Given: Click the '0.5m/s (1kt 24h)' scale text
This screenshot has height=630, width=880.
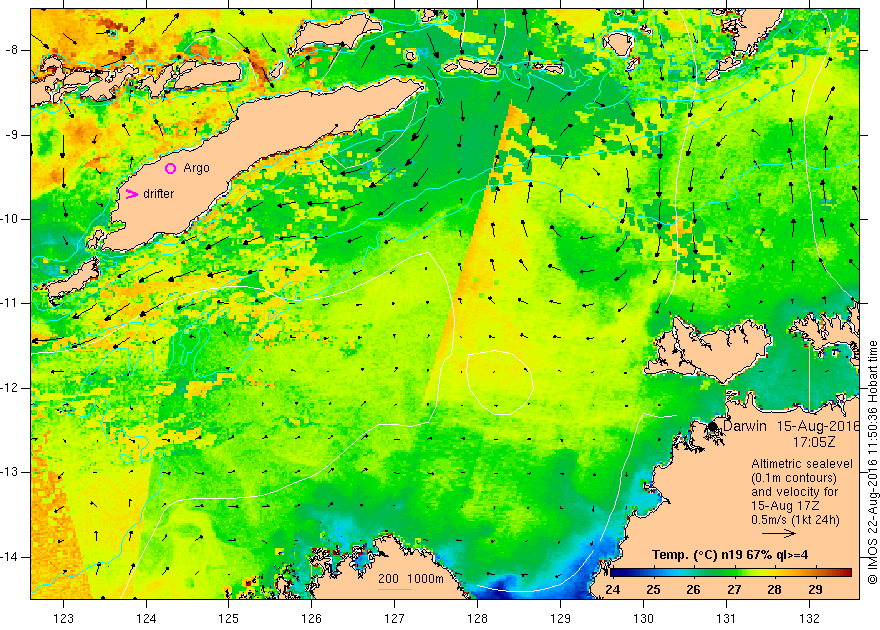Looking at the screenshot, I should pyautogui.click(x=796, y=520).
